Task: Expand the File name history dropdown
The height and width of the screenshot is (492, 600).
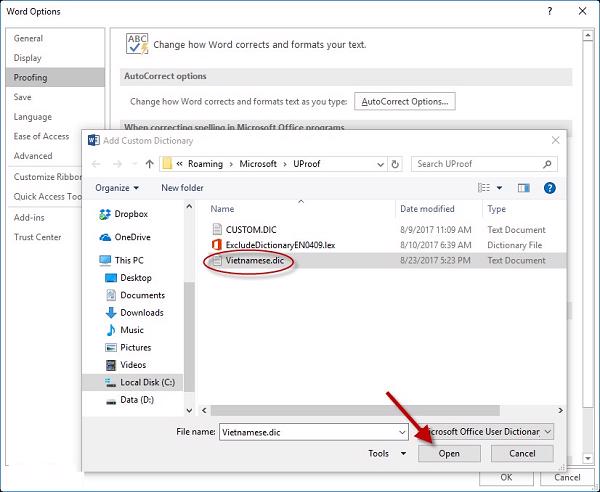Action: pos(402,431)
